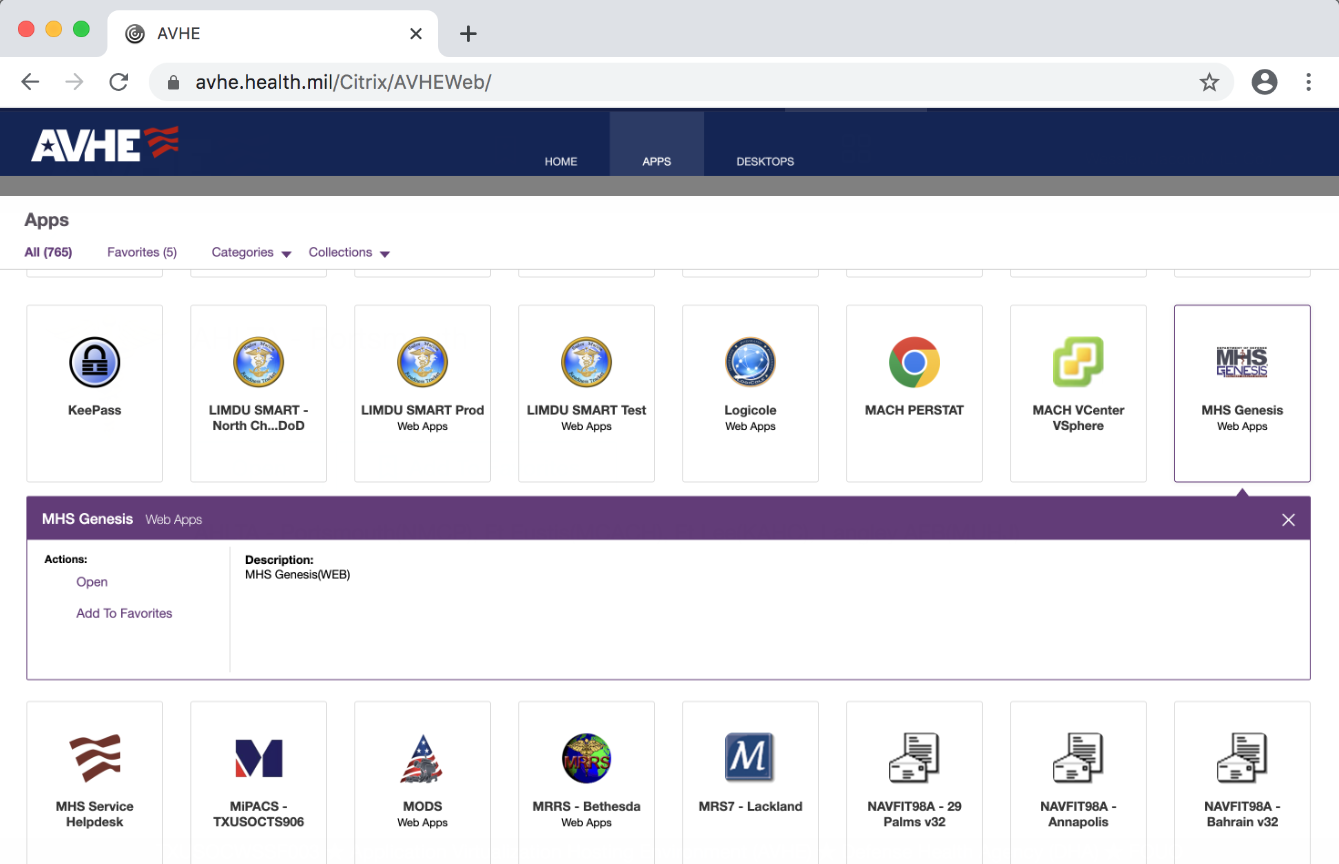The image size is (1339, 864).
Task: Click the MHS Genesis app icon
Action: pyautogui.click(x=1242, y=362)
